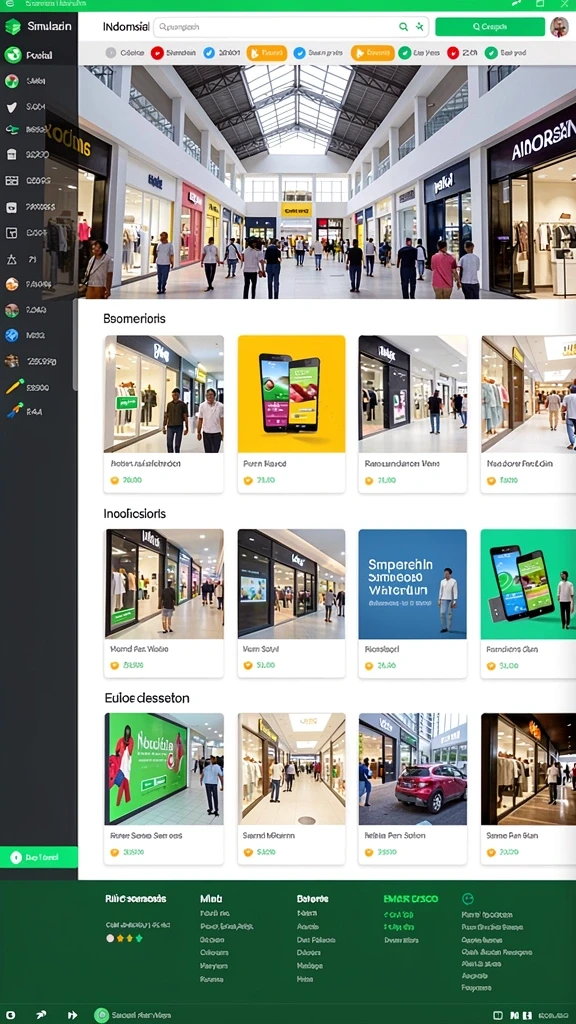This screenshot has width=576, height=1024.
Task: Toggle the last green checkmark filter chip
Action: point(507,53)
